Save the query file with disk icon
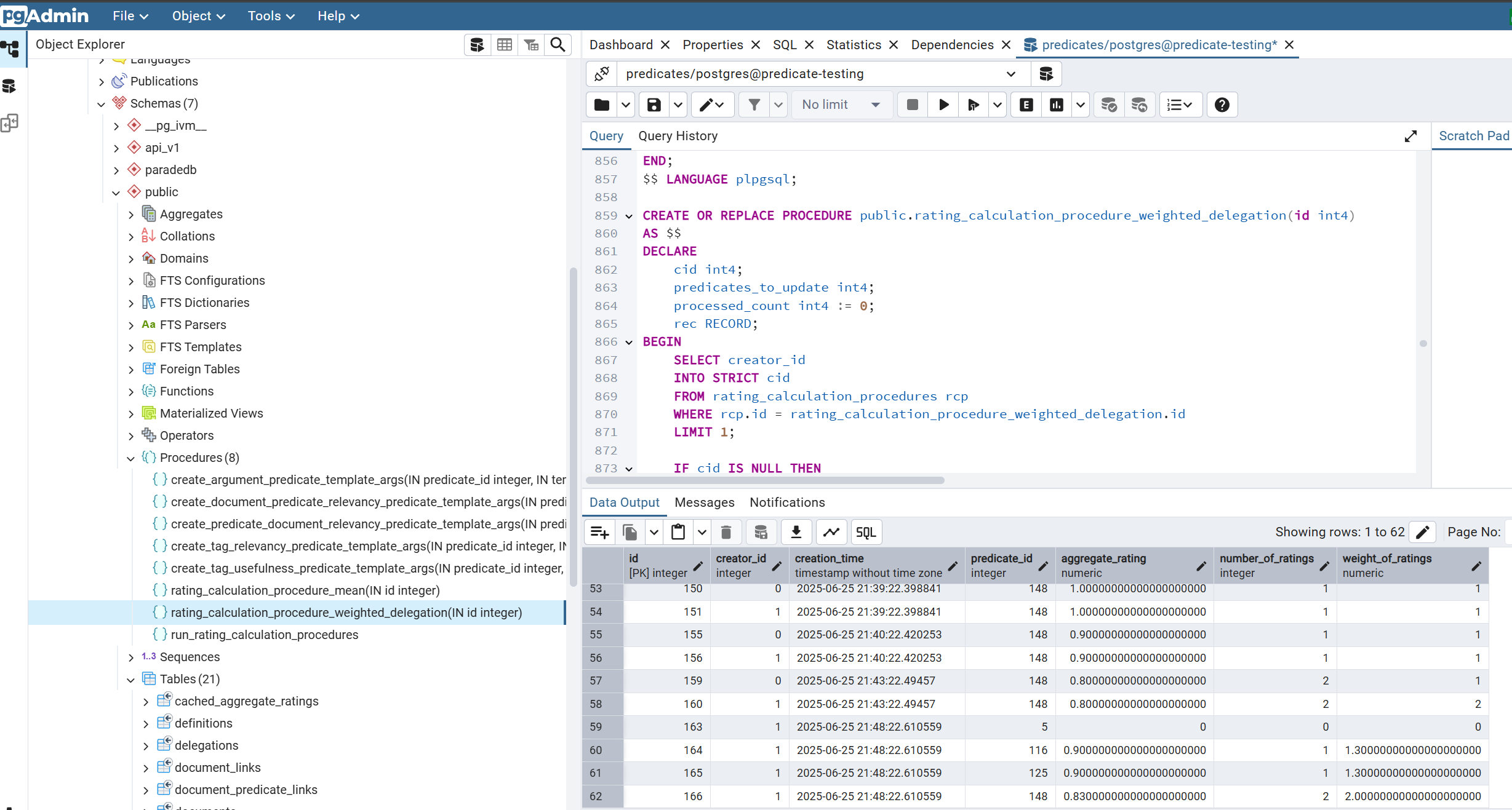The image size is (1512, 810). tap(654, 105)
